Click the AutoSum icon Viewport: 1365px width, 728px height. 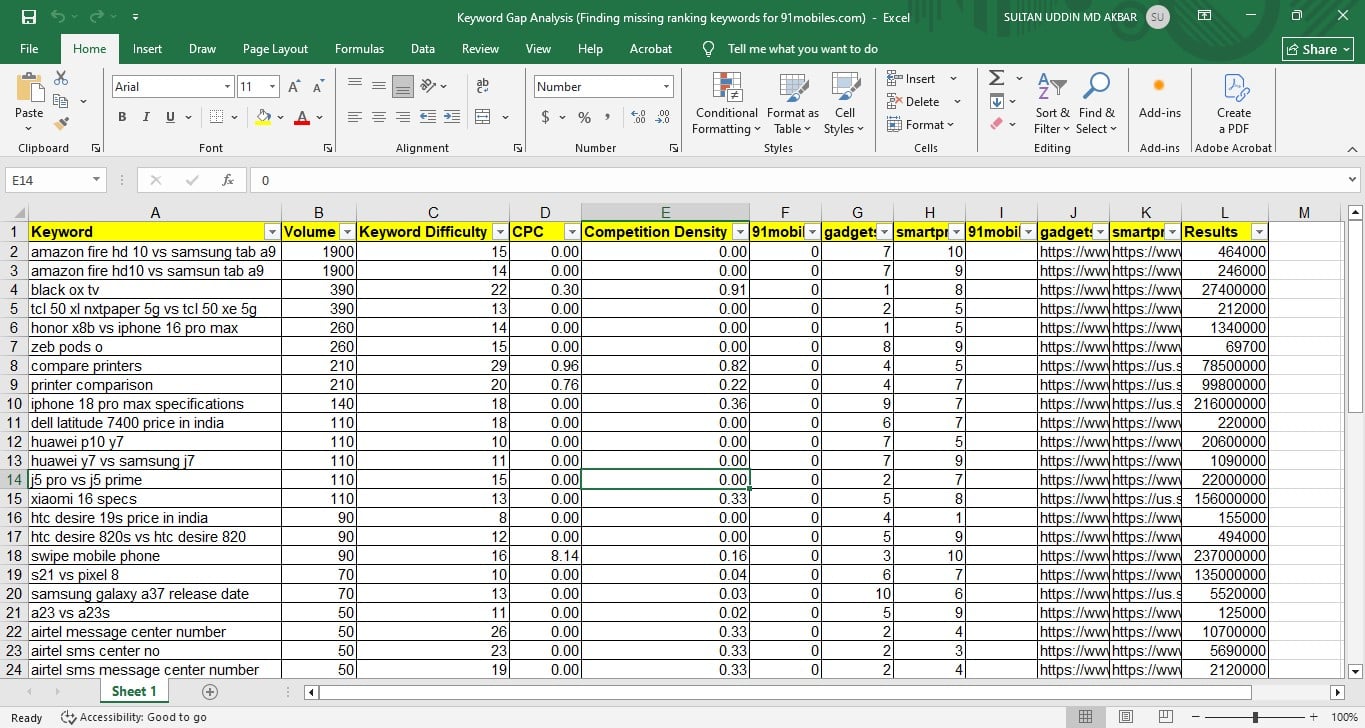click(996, 77)
